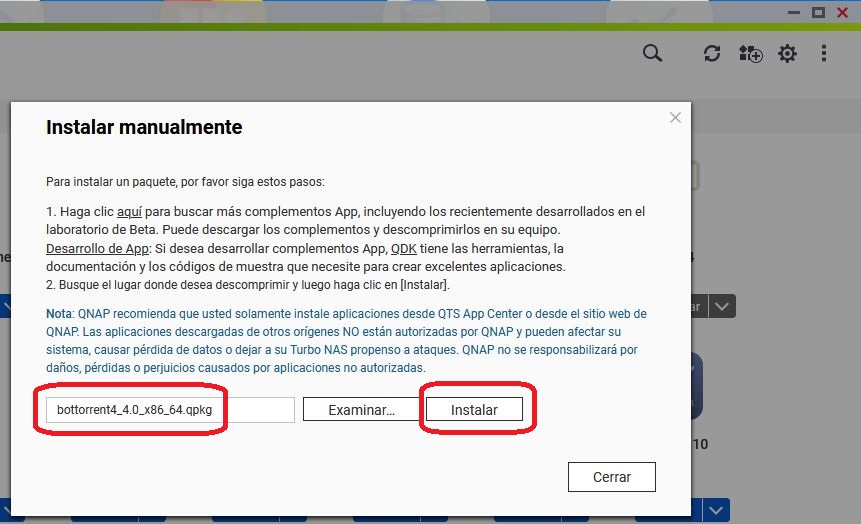Close the window with the red X
Viewport: 861px width, 524px height.
pos(843,12)
